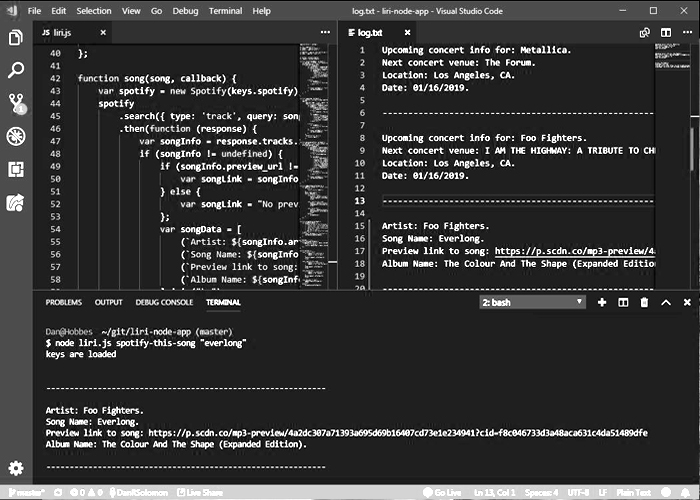Click line number 42 in liri.js gutter
Screen dimensions: 700x500
(55, 78)
